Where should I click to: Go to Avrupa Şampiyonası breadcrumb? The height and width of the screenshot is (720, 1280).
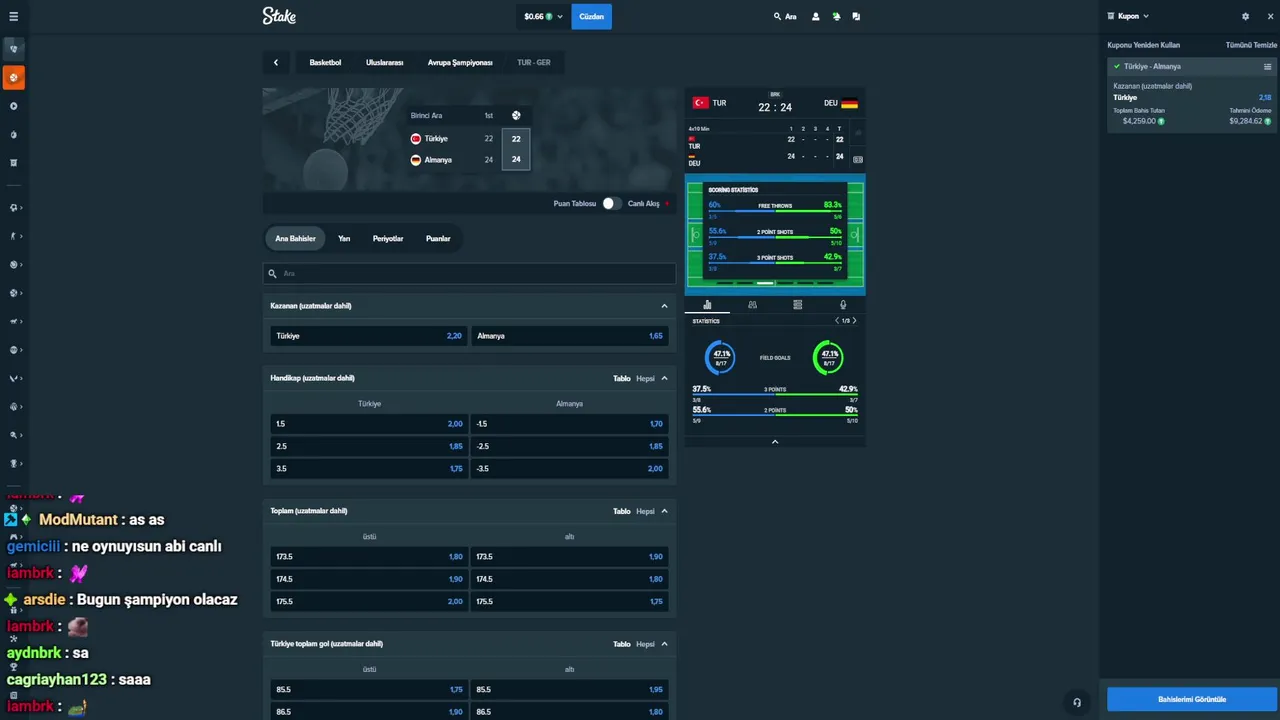click(460, 62)
